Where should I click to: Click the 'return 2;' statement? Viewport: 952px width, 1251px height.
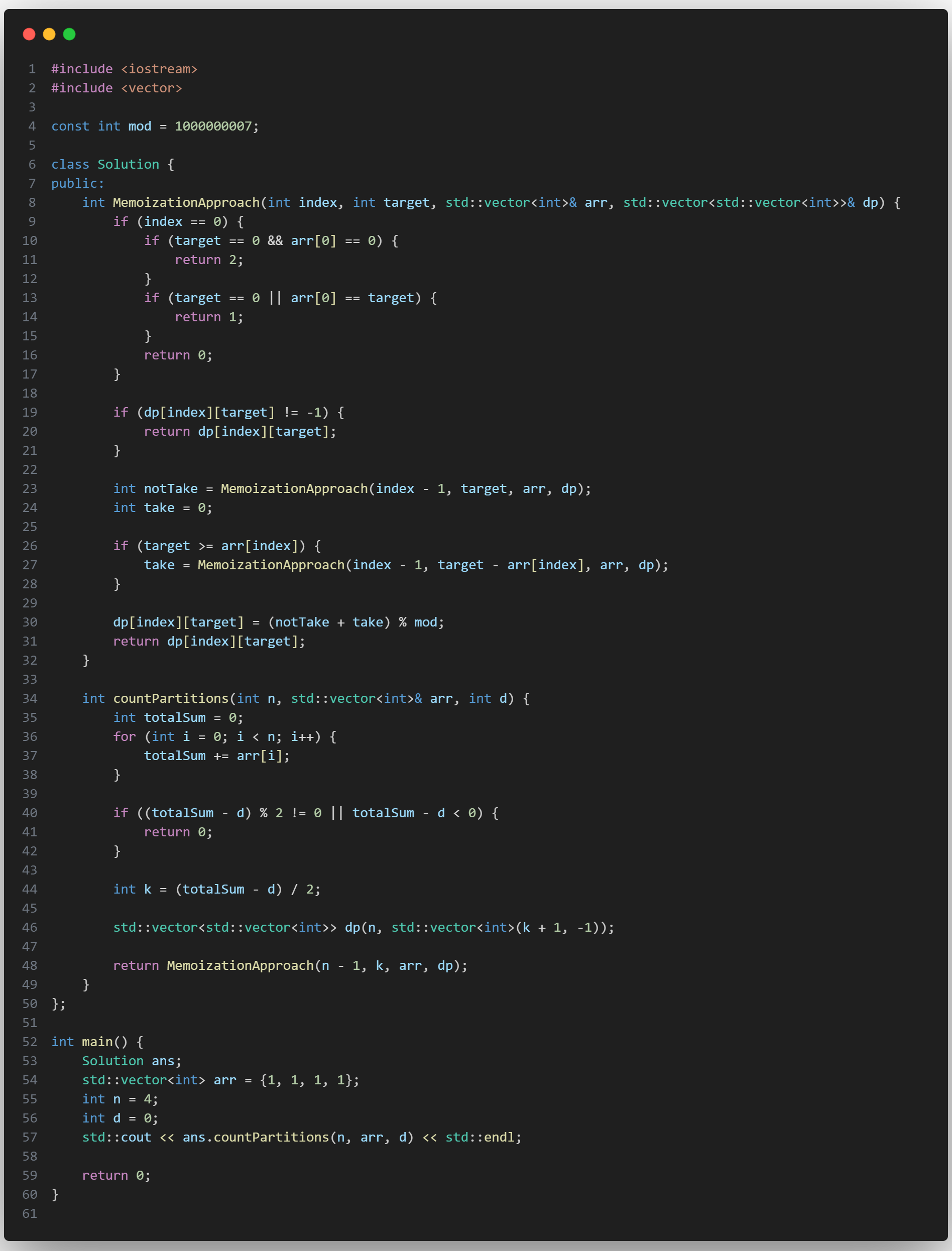tap(208, 260)
